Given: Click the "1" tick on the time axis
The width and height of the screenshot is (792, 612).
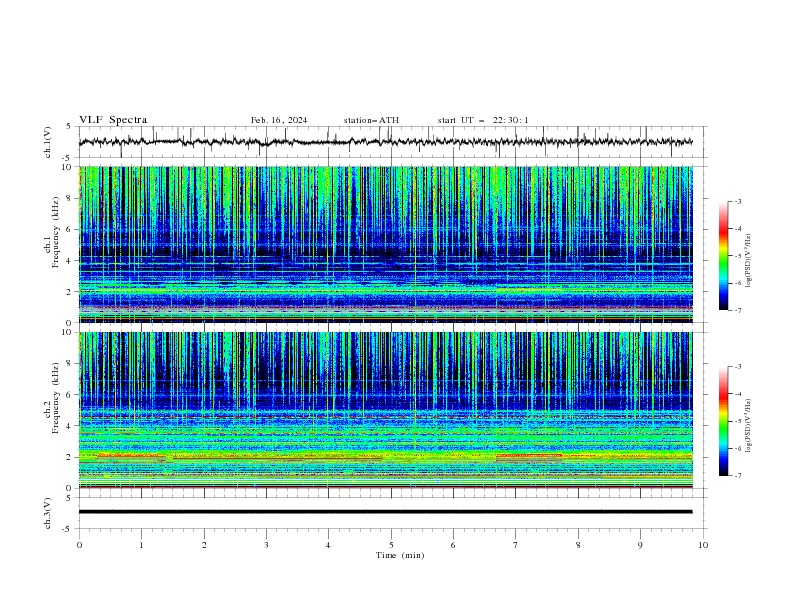Looking at the screenshot, I should pos(141,545).
